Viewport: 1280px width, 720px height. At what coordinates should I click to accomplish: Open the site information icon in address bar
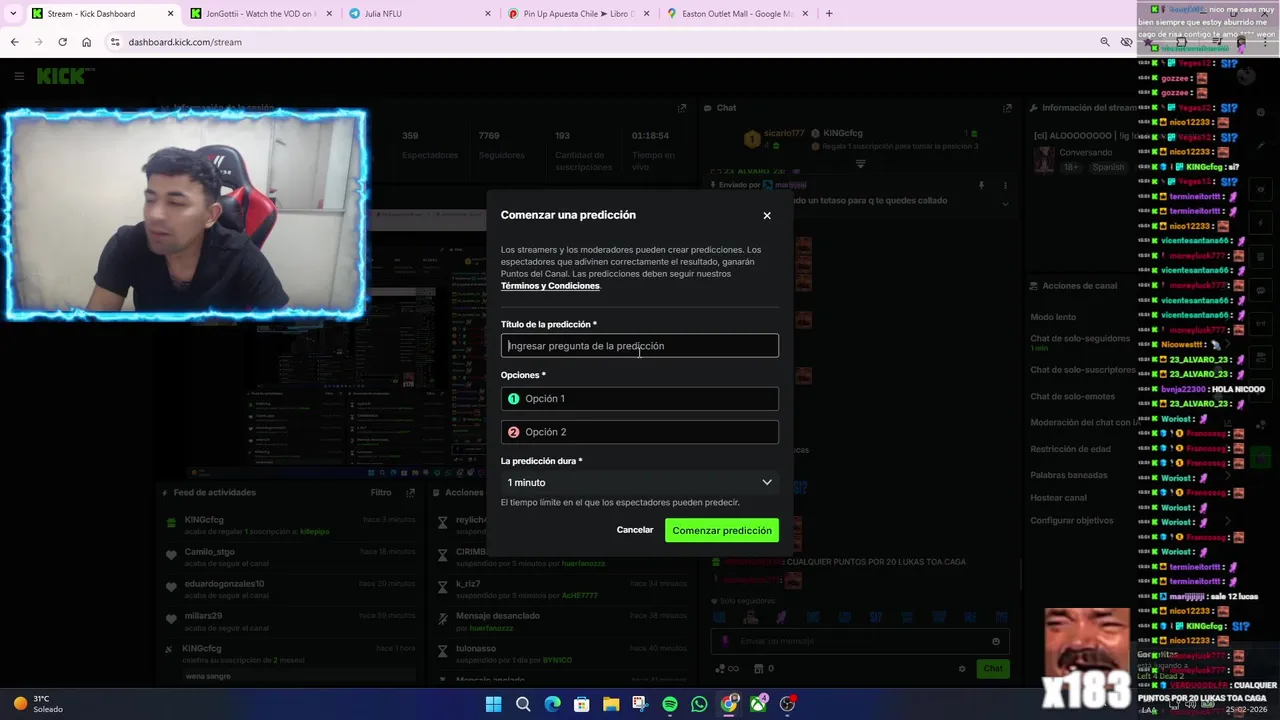115,42
